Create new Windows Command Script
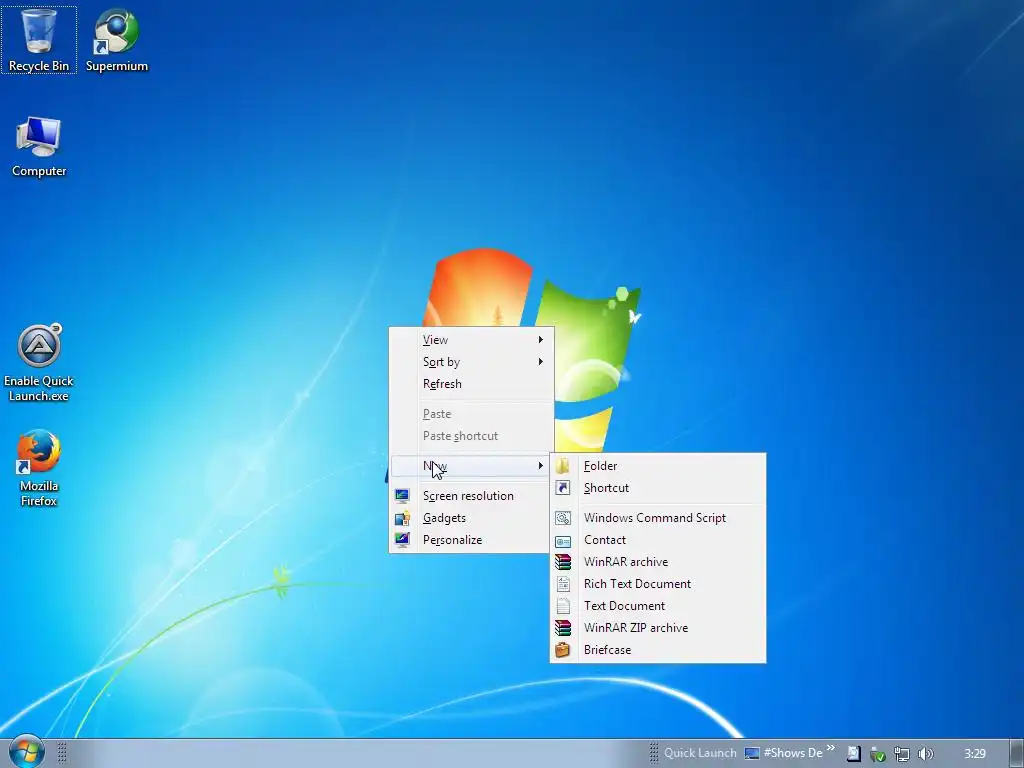 658,518
